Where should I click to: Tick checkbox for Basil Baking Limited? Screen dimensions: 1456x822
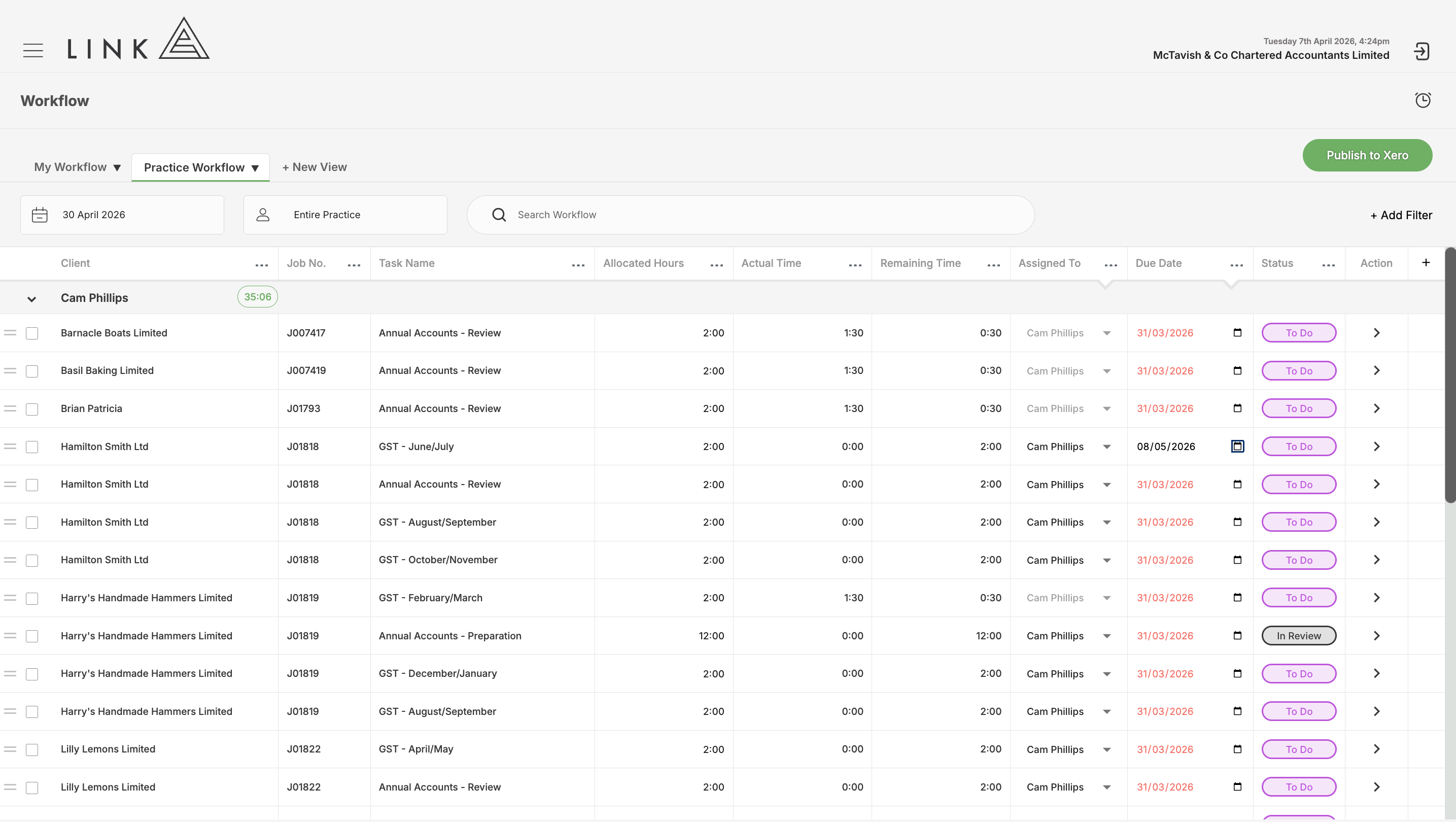point(32,371)
